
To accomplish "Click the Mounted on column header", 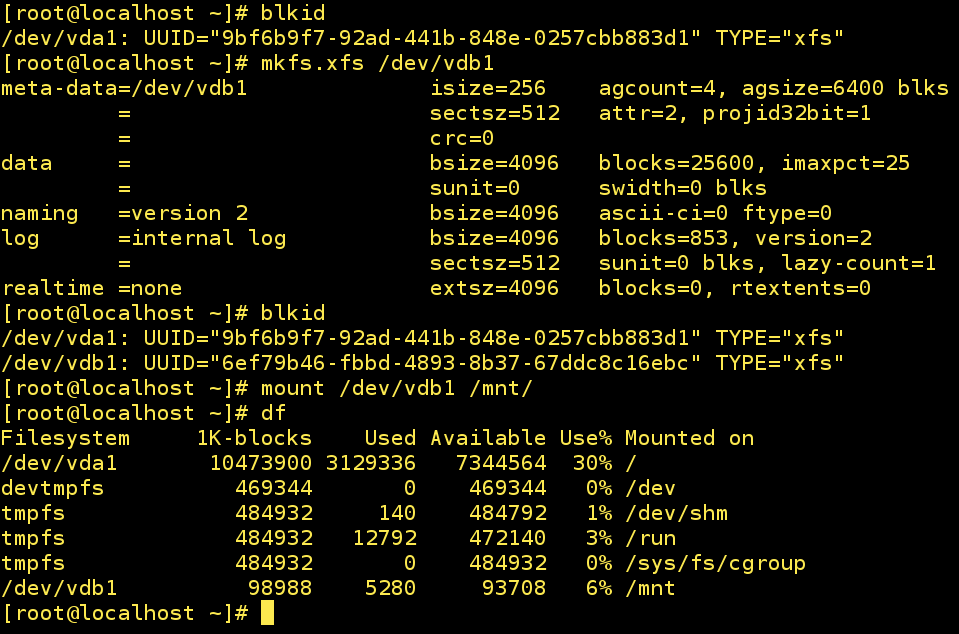I will [689, 438].
